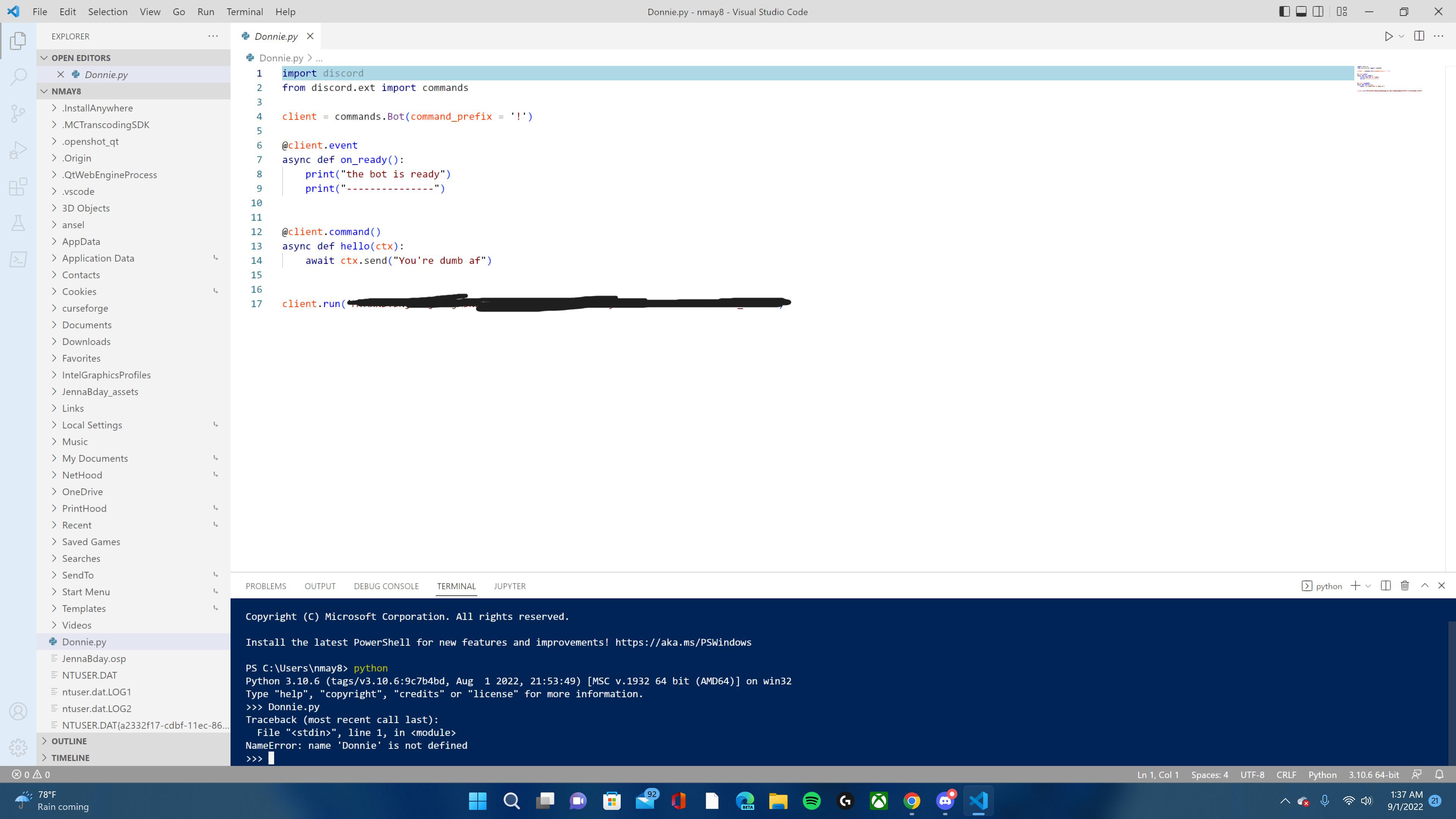Run the Python file with the play button
This screenshot has width=1456, height=819.
1389,36
